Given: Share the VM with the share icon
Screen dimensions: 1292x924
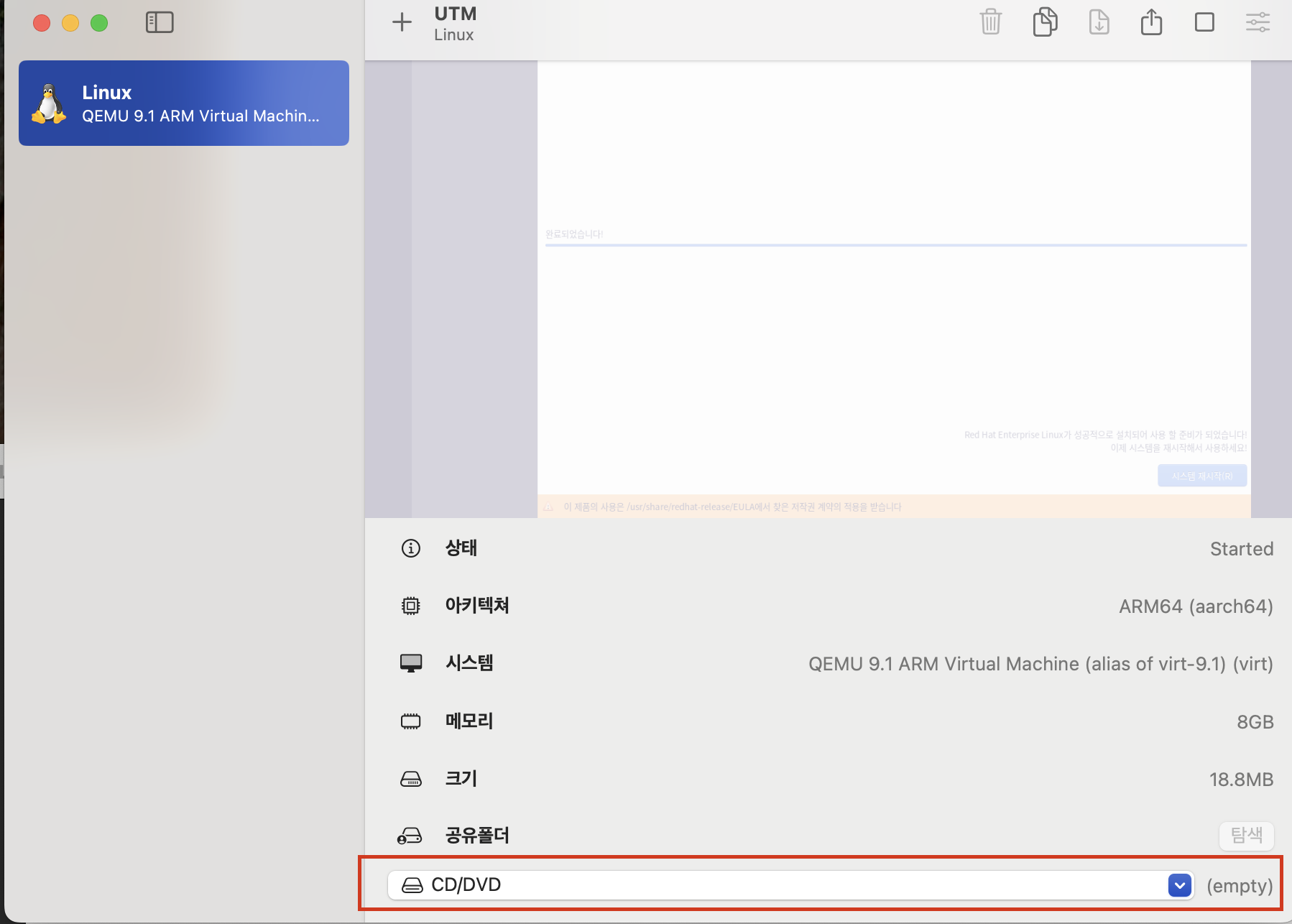Looking at the screenshot, I should click(1151, 22).
